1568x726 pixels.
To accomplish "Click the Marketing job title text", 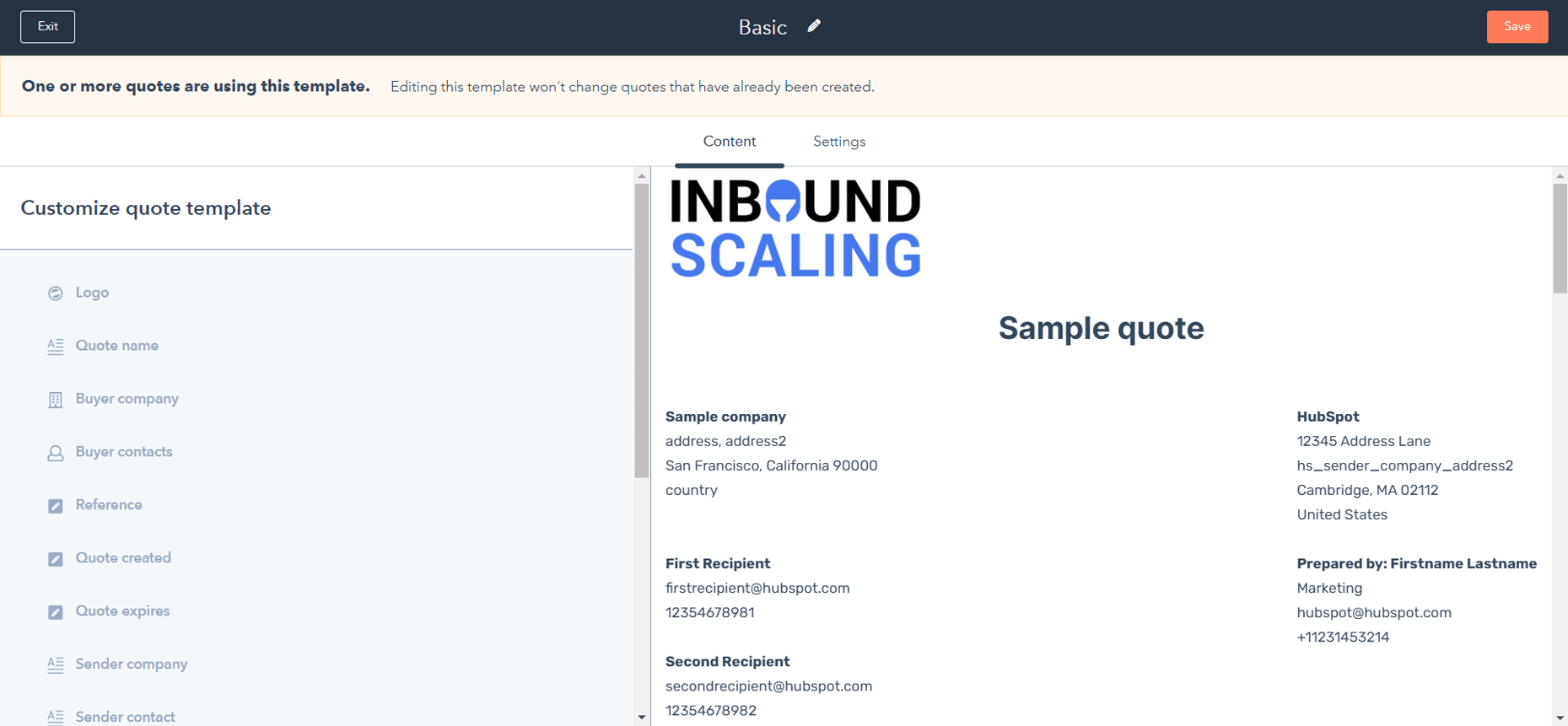I will (x=1329, y=589).
